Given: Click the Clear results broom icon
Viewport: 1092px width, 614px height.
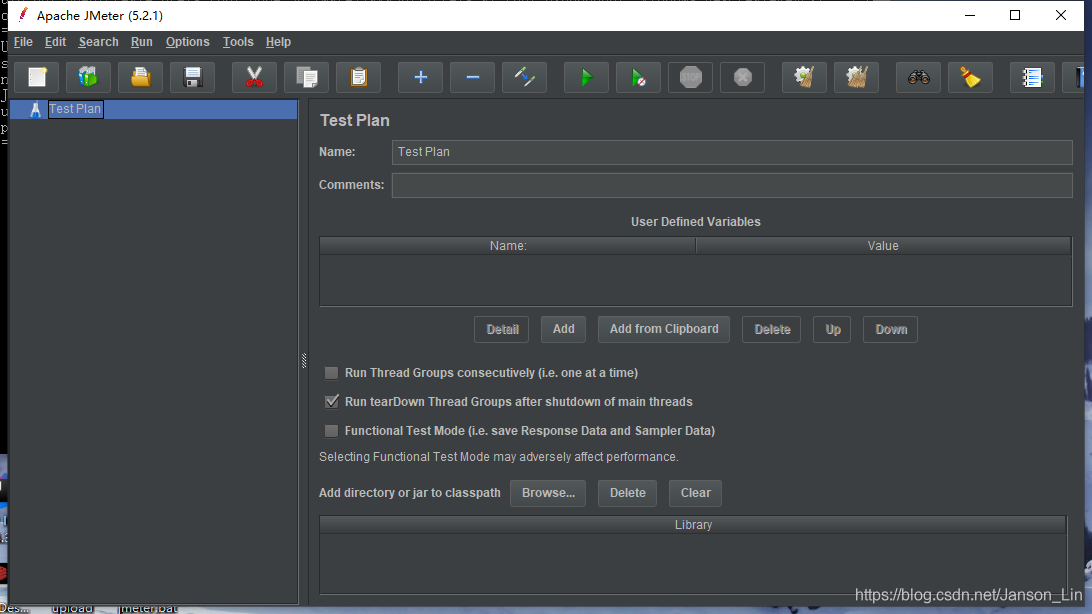Looking at the screenshot, I should point(804,77).
